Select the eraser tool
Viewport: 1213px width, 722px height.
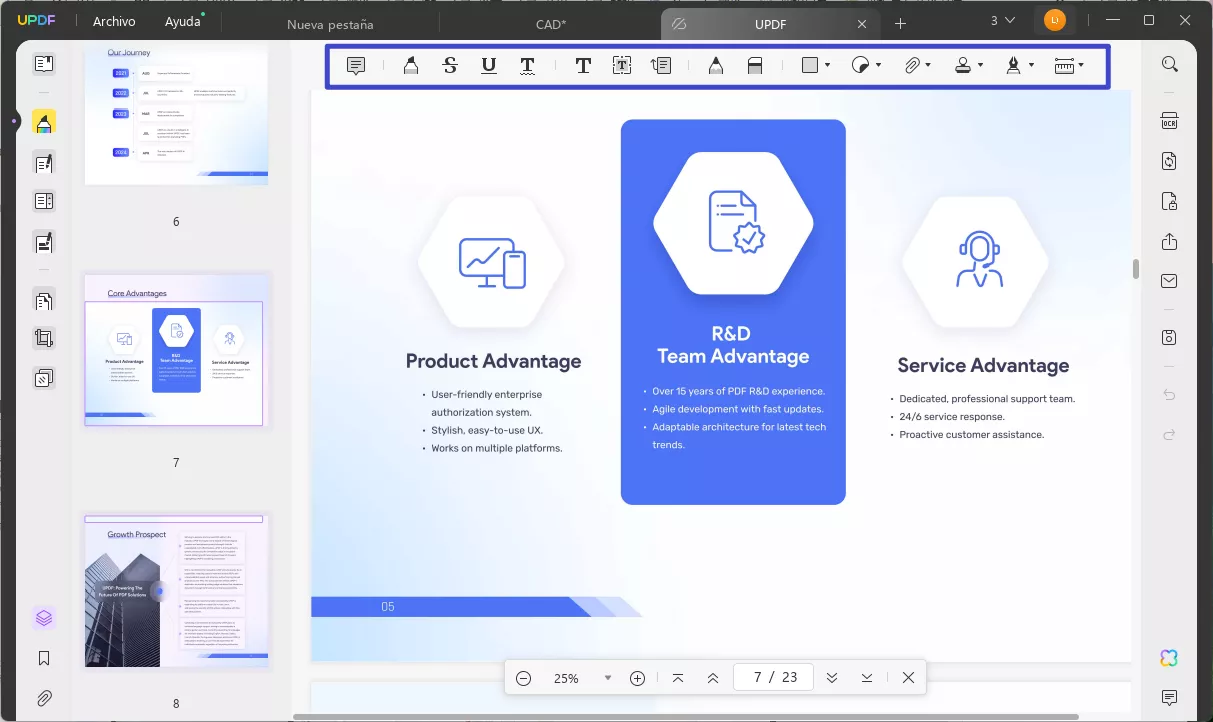point(755,66)
